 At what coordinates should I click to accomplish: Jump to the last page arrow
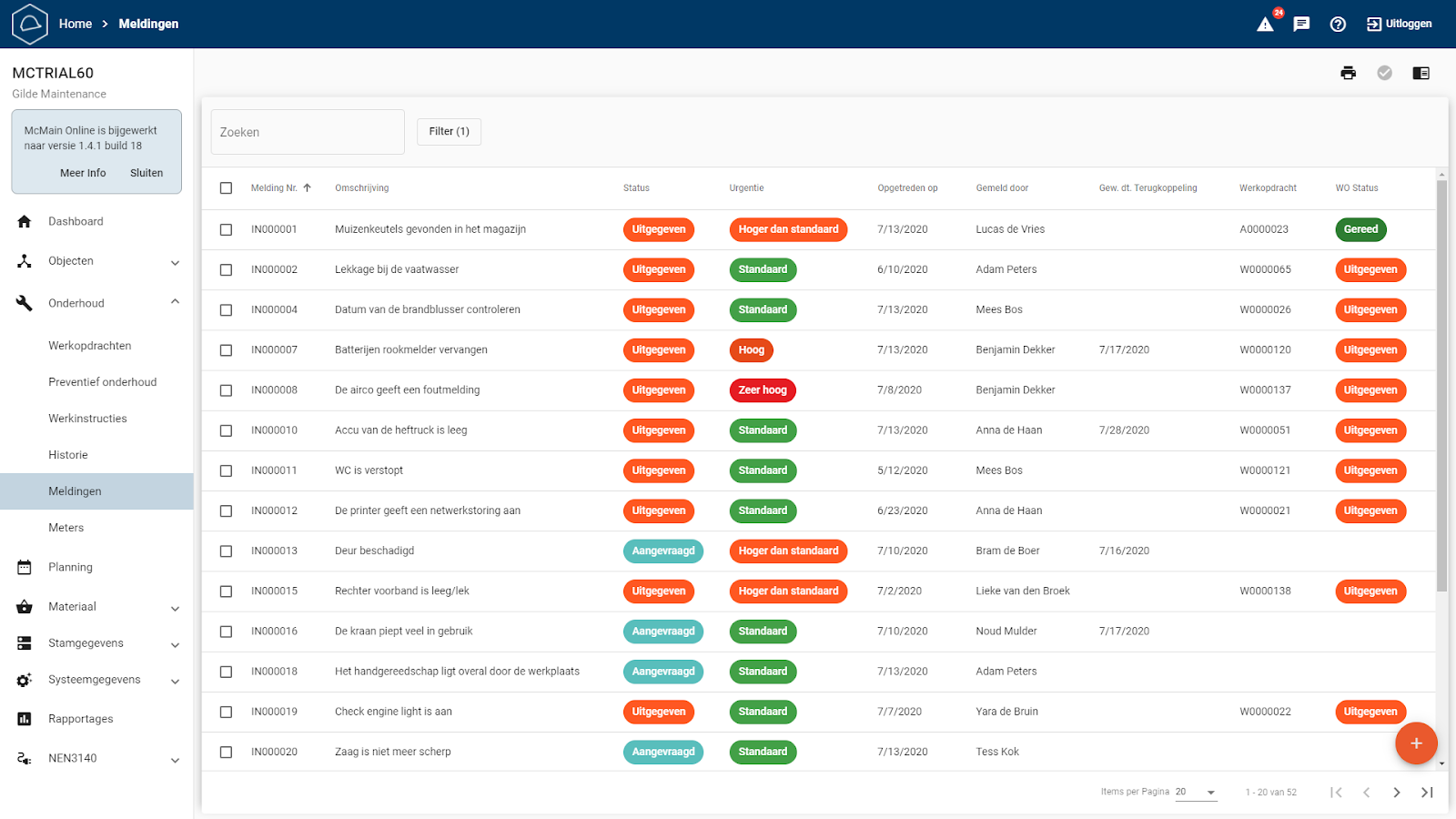click(1427, 793)
